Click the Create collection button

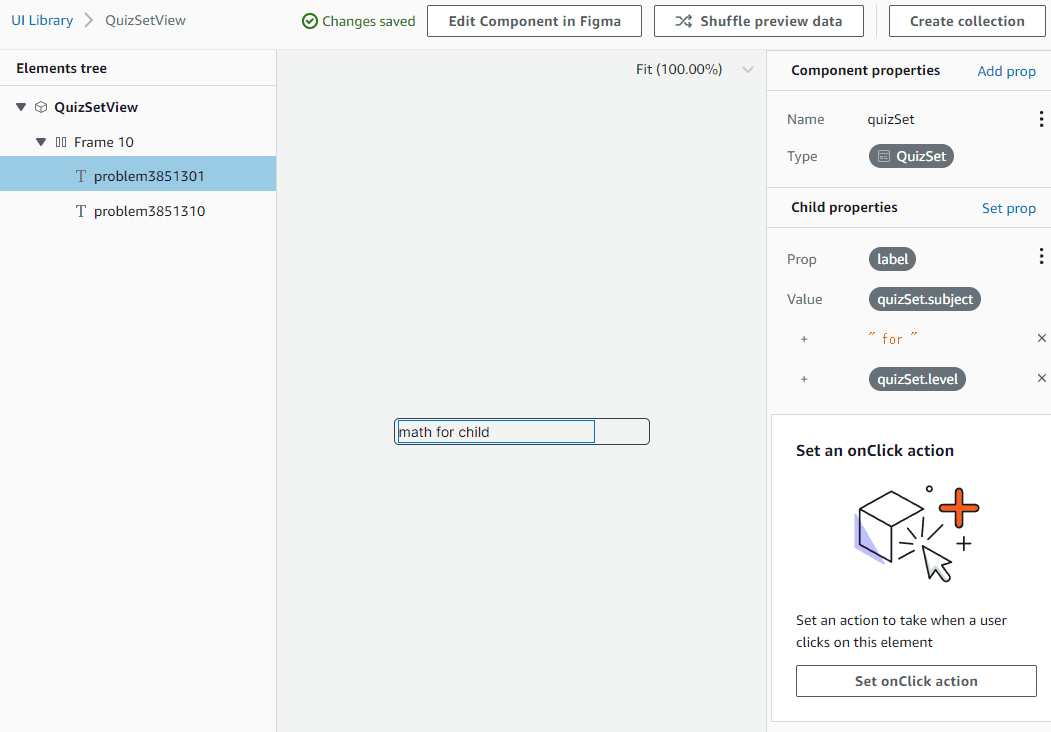[966, 21]
